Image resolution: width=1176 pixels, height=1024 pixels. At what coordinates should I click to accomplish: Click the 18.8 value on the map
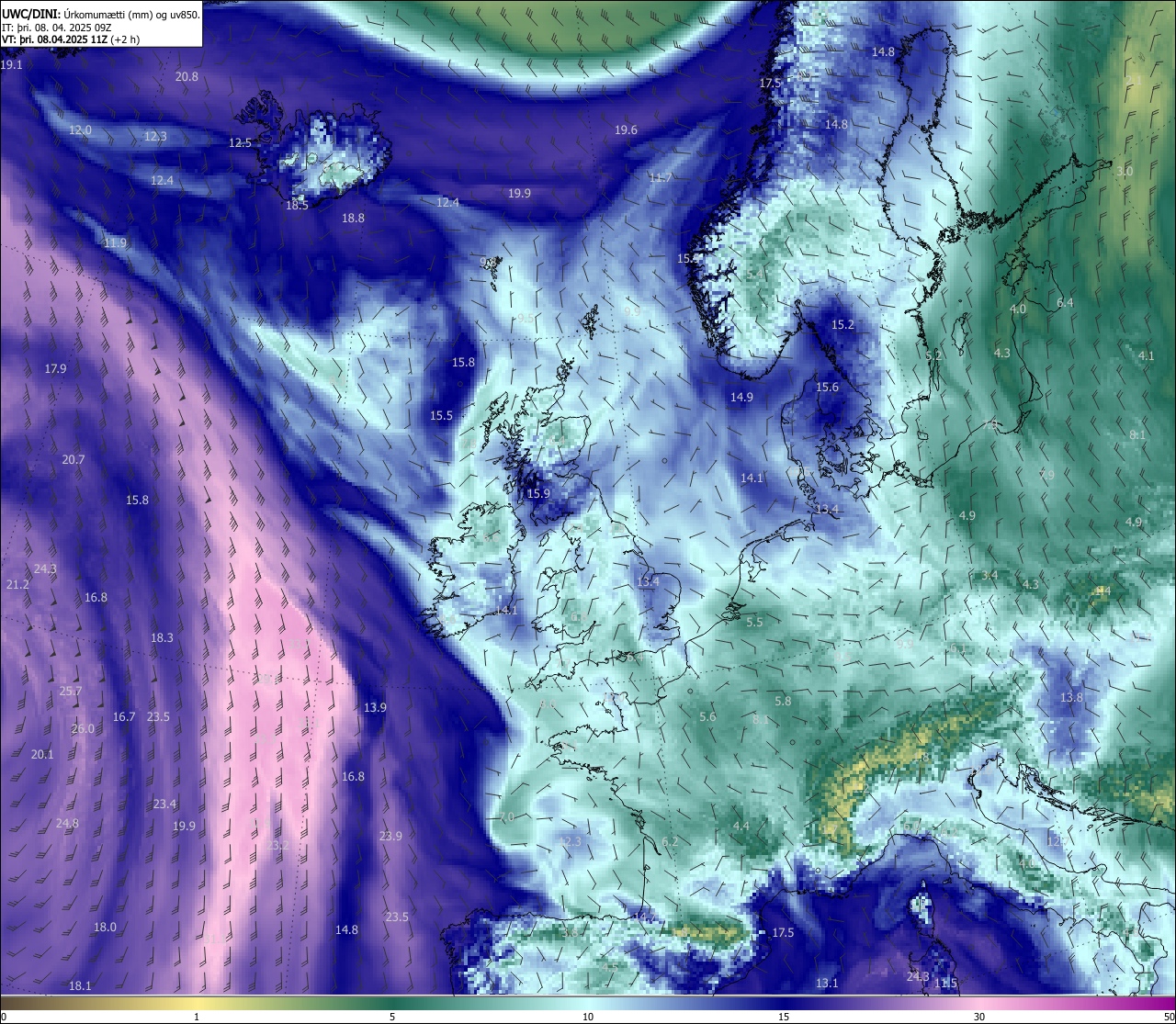pyautogui.click(x=353, y=219)
